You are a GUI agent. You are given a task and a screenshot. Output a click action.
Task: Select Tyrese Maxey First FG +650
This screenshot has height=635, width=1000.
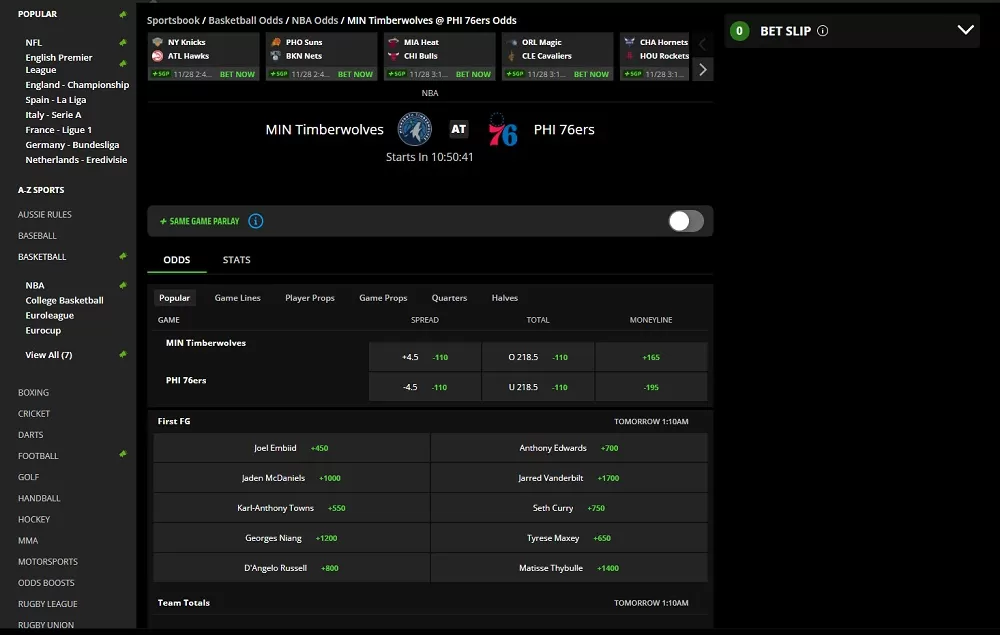tap(569, 537)
